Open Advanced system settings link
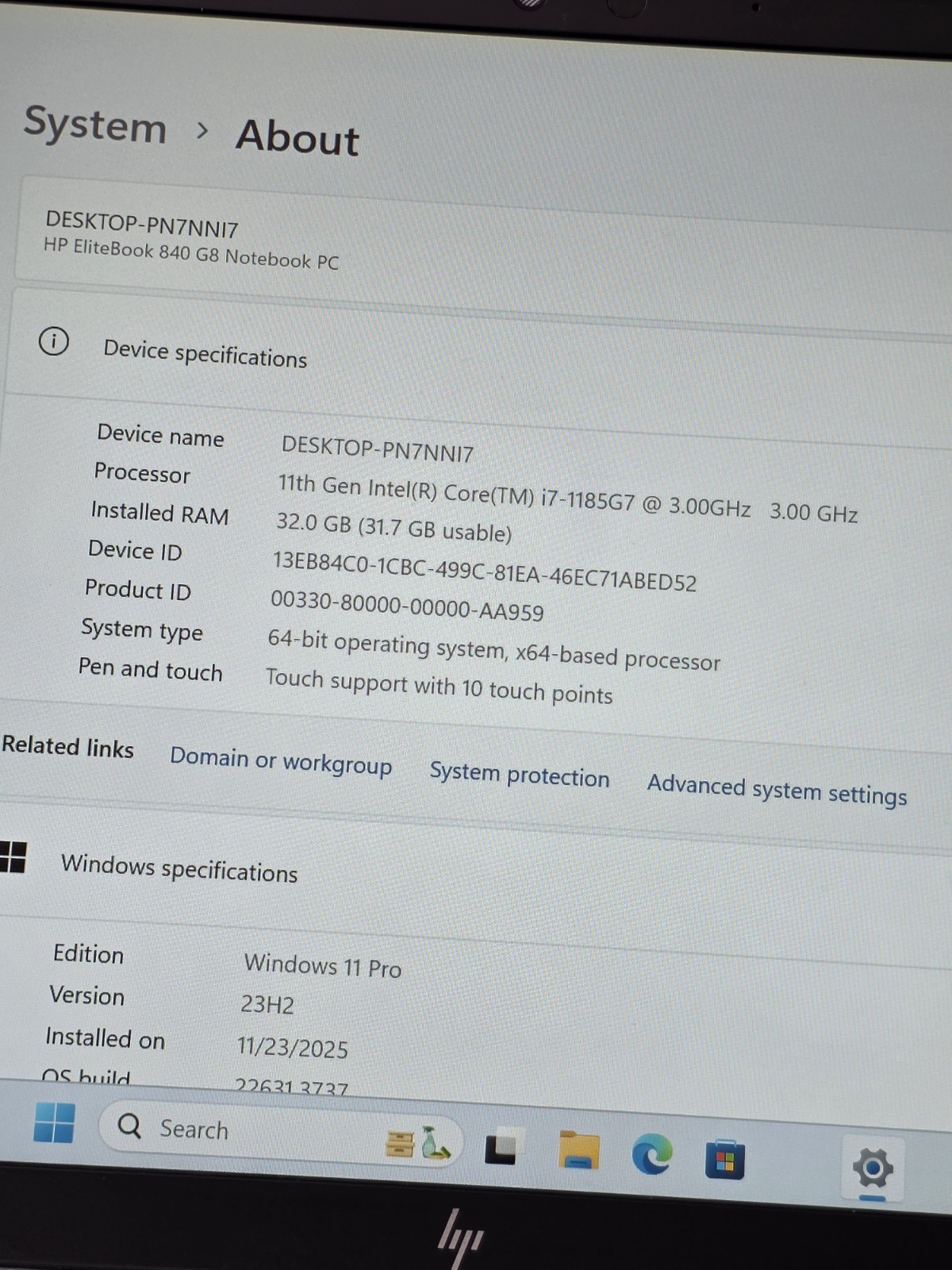This screenshot has height=1270, width=952. click(x=777, y=791)
